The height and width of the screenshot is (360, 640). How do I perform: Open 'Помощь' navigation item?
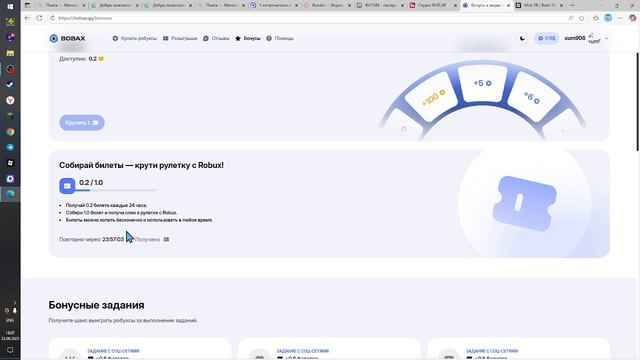click(280, 38)
